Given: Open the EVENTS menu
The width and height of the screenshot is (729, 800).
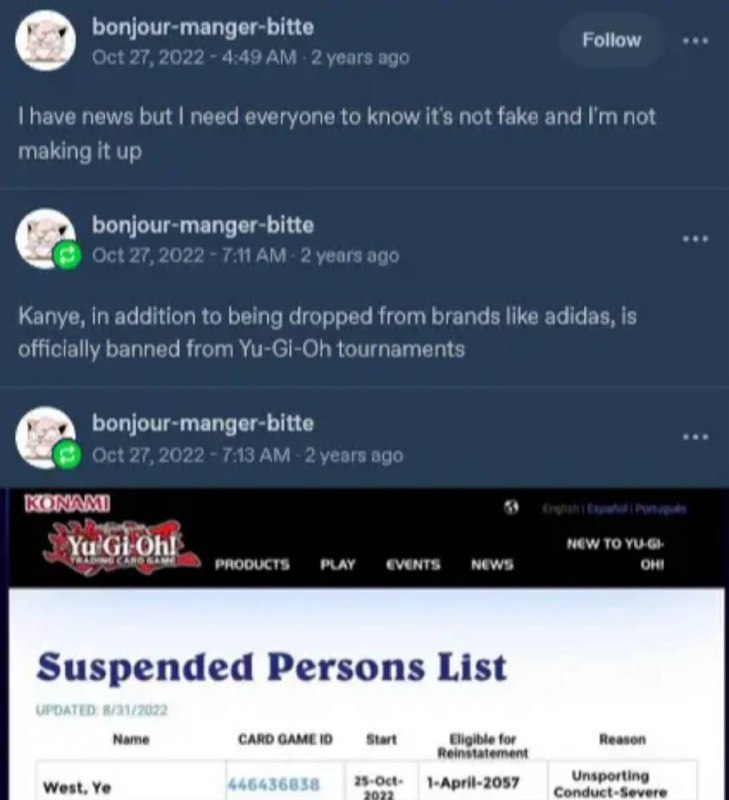Looking at the screenshot, I should point(413,564).
